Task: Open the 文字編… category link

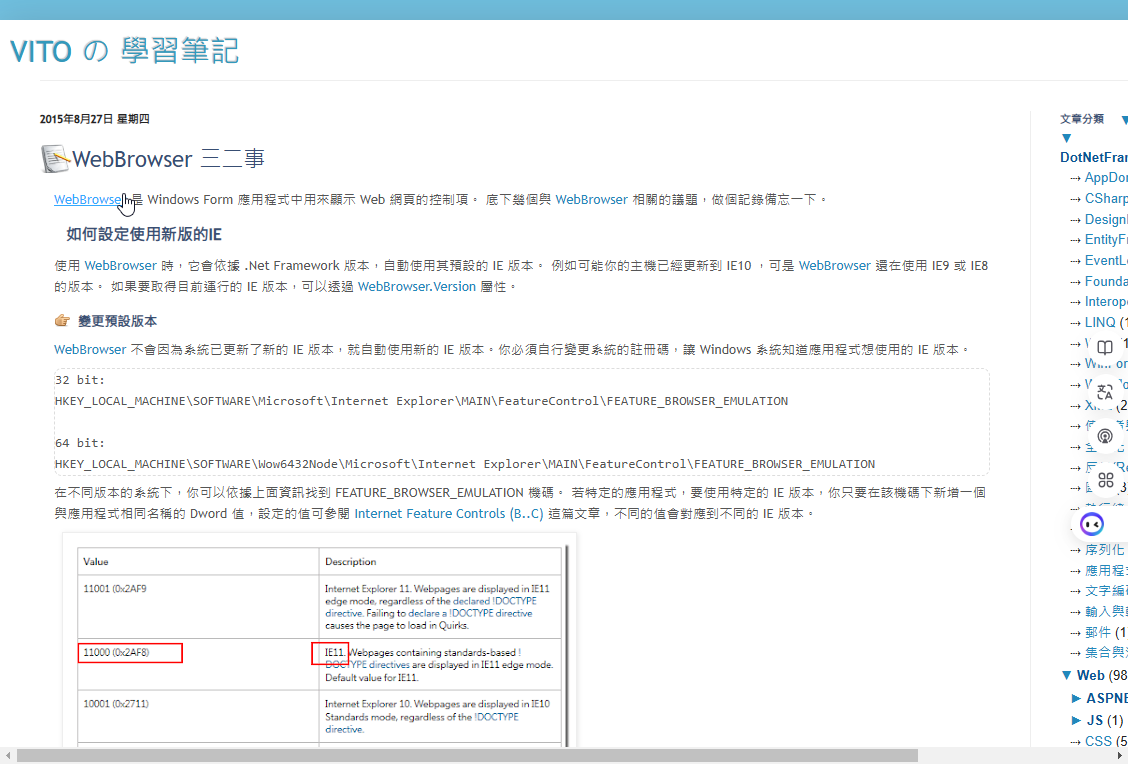Action: coord(1106,591)
